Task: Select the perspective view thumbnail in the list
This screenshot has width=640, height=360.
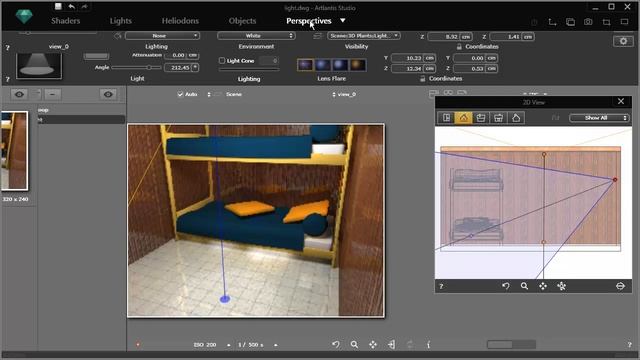Action: (x=14, y=151)
